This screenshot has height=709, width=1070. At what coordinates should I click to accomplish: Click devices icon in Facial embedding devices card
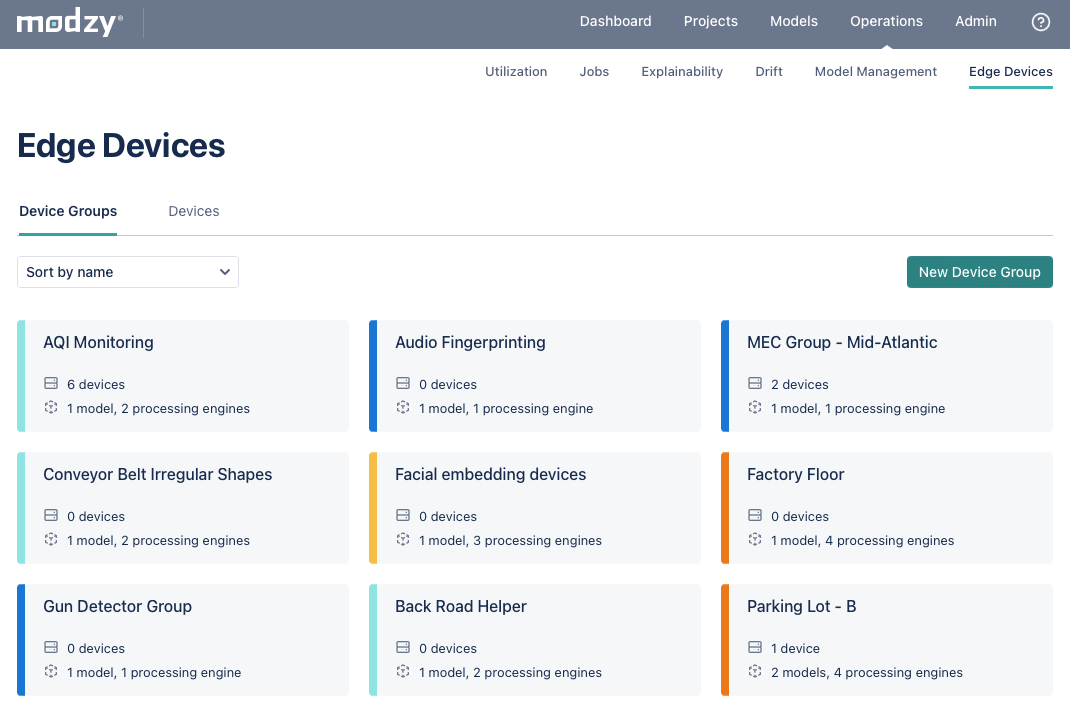pyautogui.click(x=403, y=515)
